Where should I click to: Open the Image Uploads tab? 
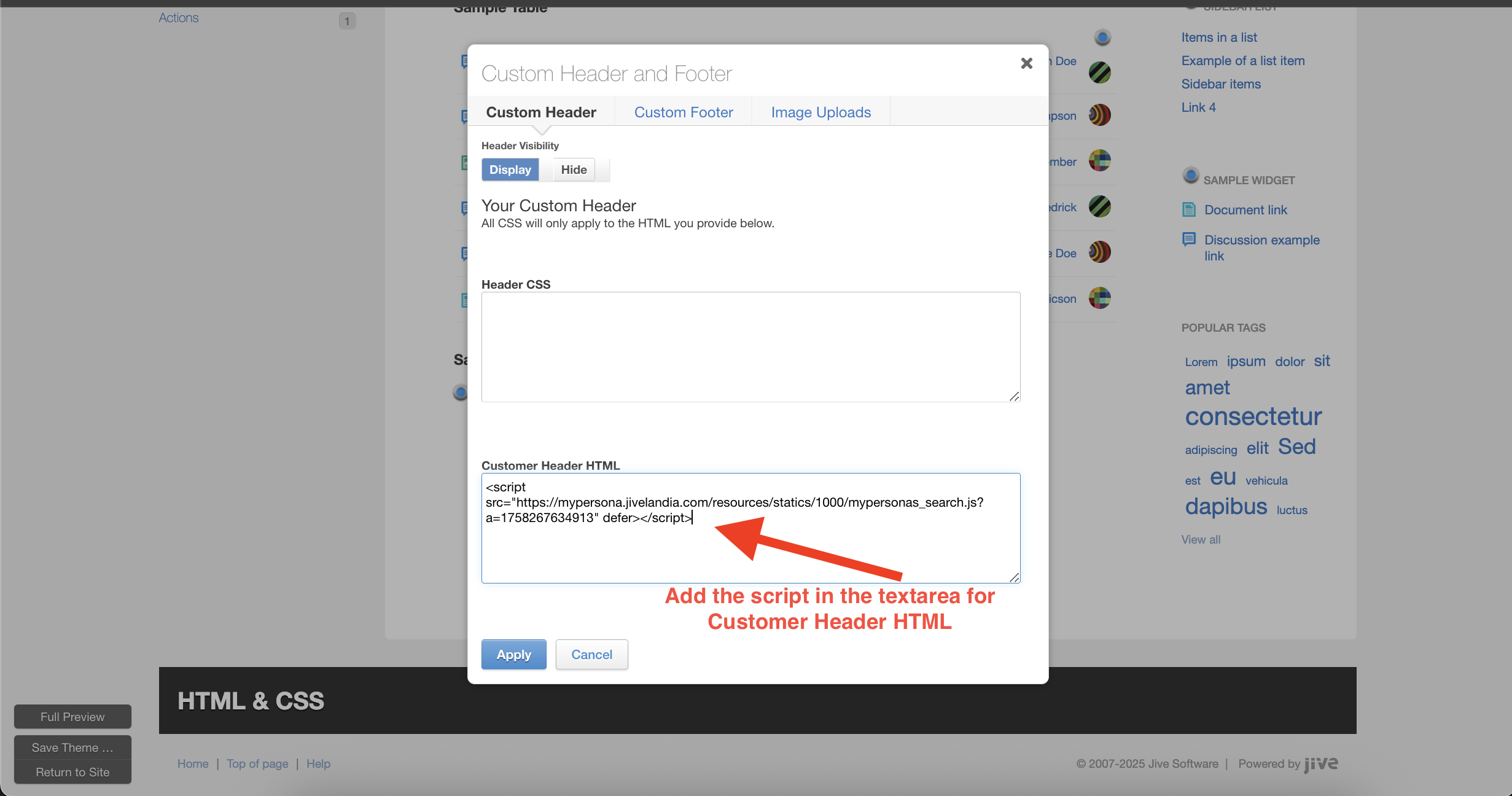[x=820, y=112]
